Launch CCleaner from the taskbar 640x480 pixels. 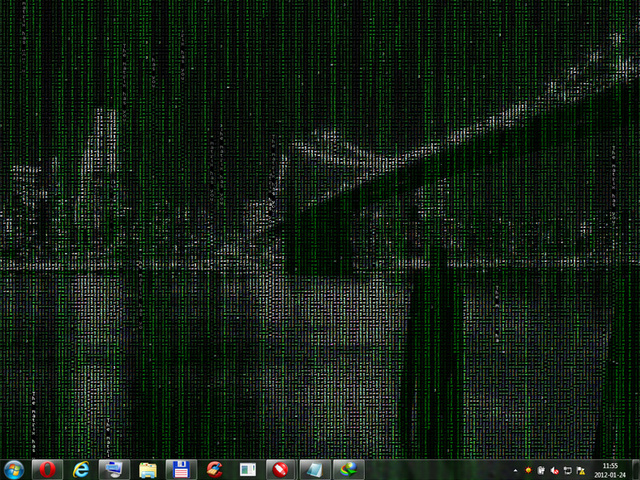click(x=215, y=469)
